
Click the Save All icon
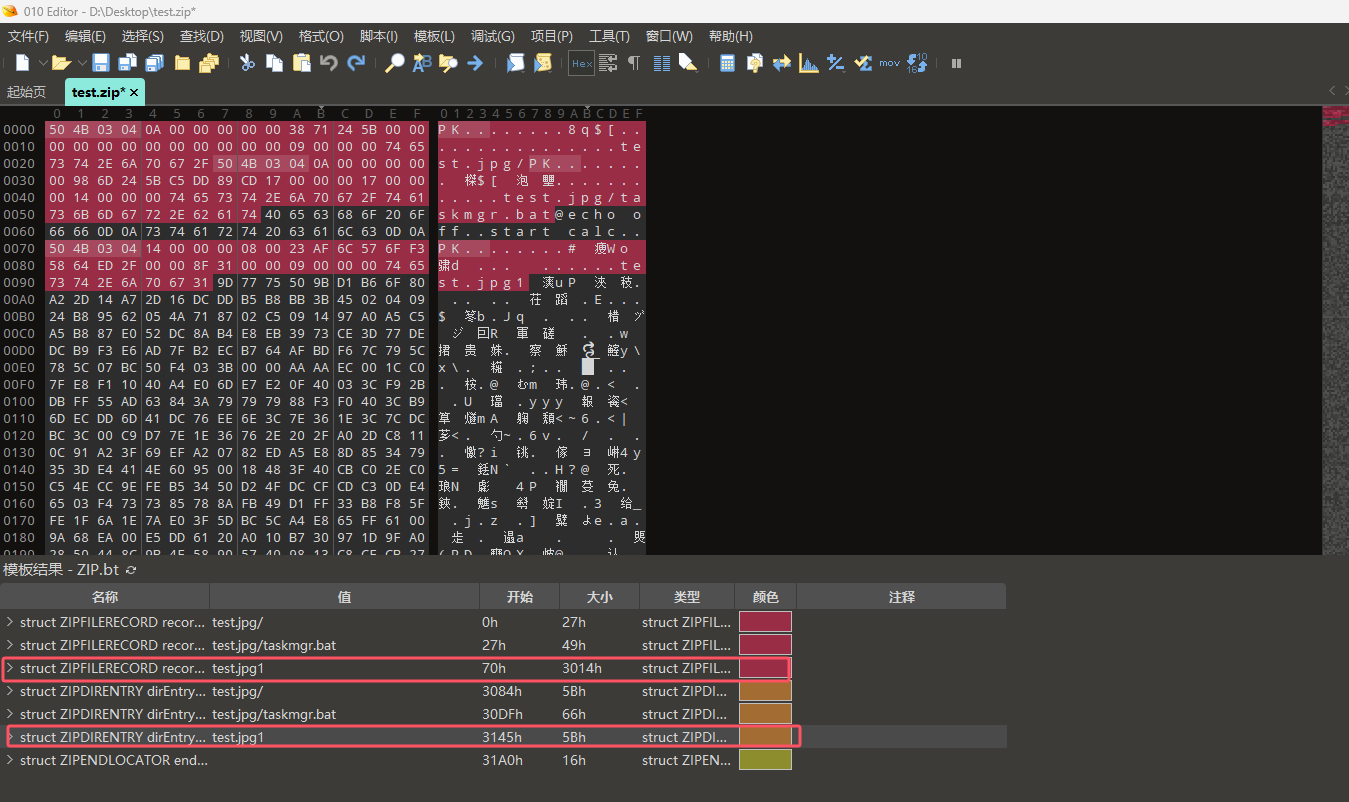pos(154,63)
